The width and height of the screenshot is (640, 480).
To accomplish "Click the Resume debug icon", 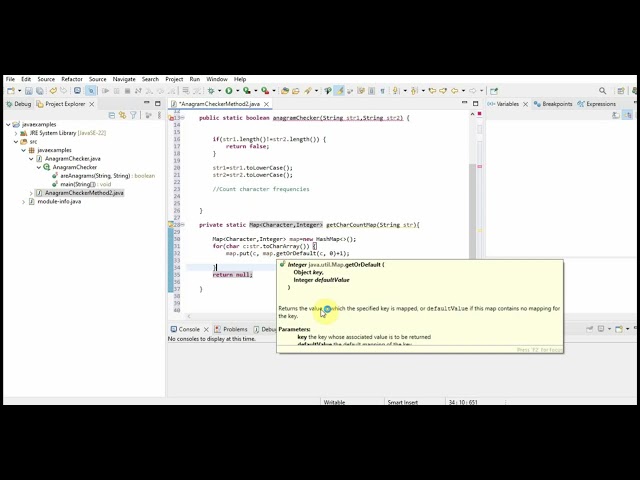I will [x=106, y=91].
